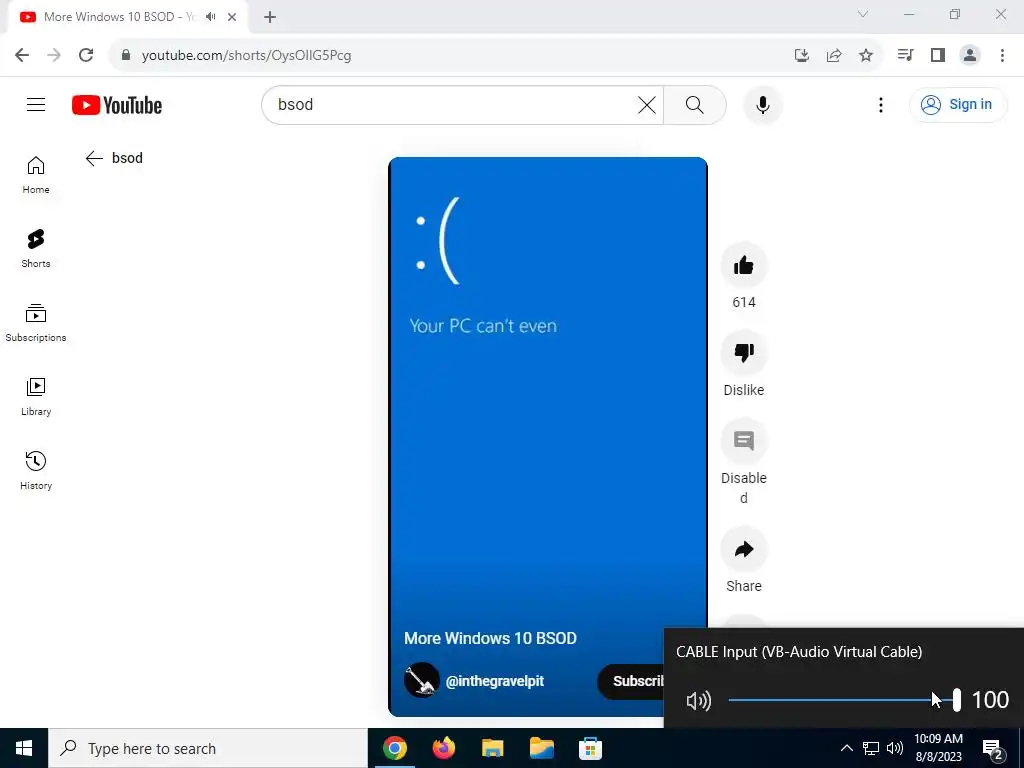This screenshot has height=768, width=1024.
Task: Bookmark this tab with star
Action: coord(866,55)
